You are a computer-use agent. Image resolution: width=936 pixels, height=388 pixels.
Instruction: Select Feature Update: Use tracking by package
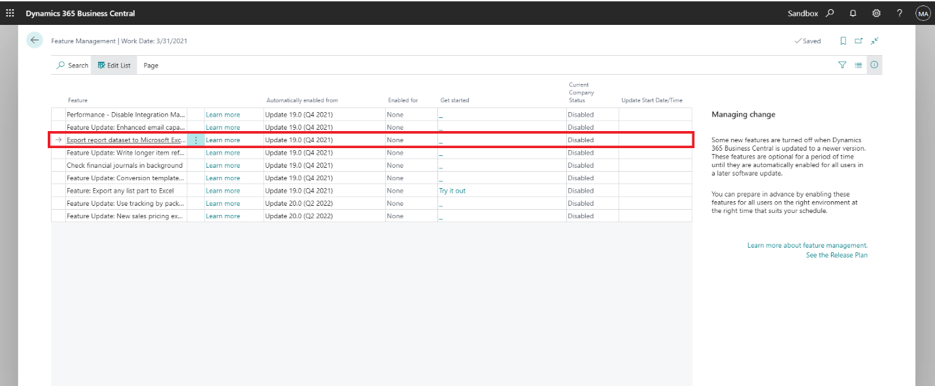tap(126, 204)
